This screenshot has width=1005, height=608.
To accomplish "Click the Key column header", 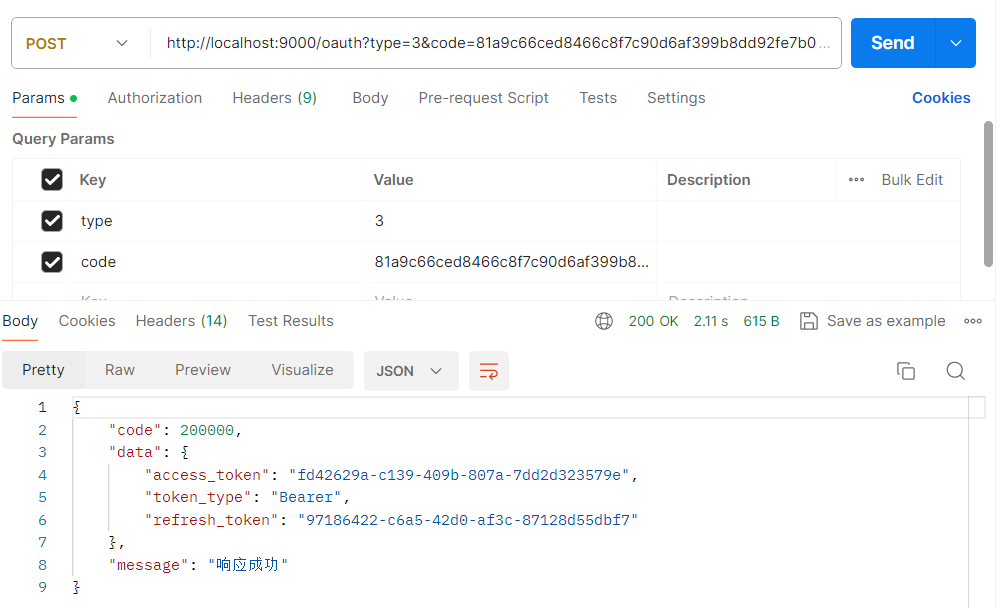I will 92,180.
